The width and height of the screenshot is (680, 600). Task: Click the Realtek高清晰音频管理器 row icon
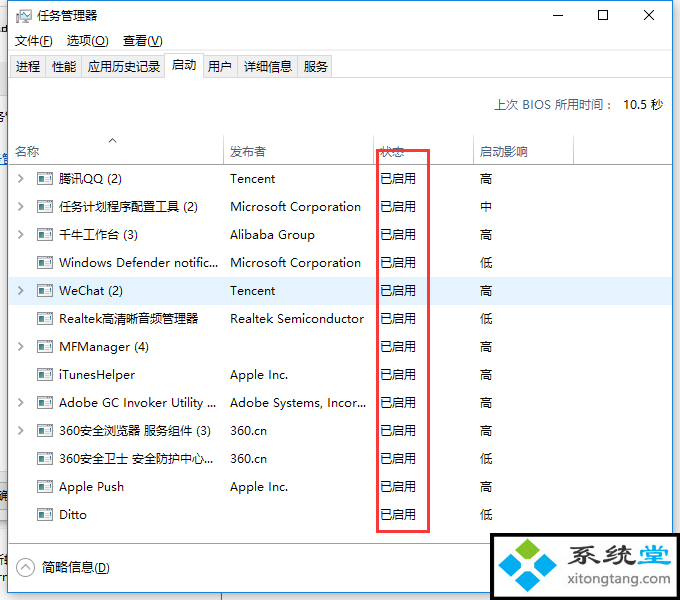tap(45, 319)
